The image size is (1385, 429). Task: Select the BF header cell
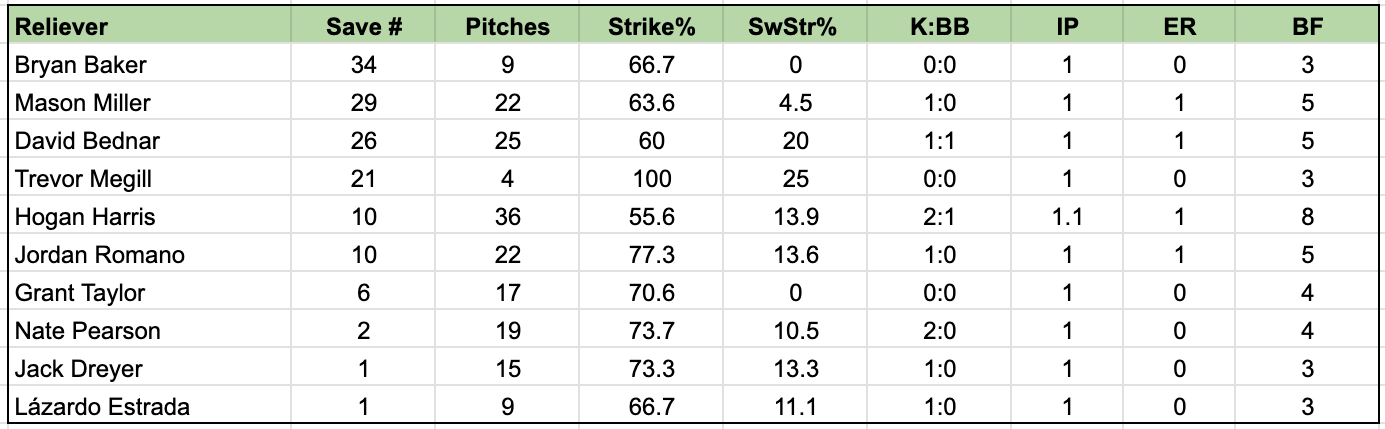(x=1307, y=27)
